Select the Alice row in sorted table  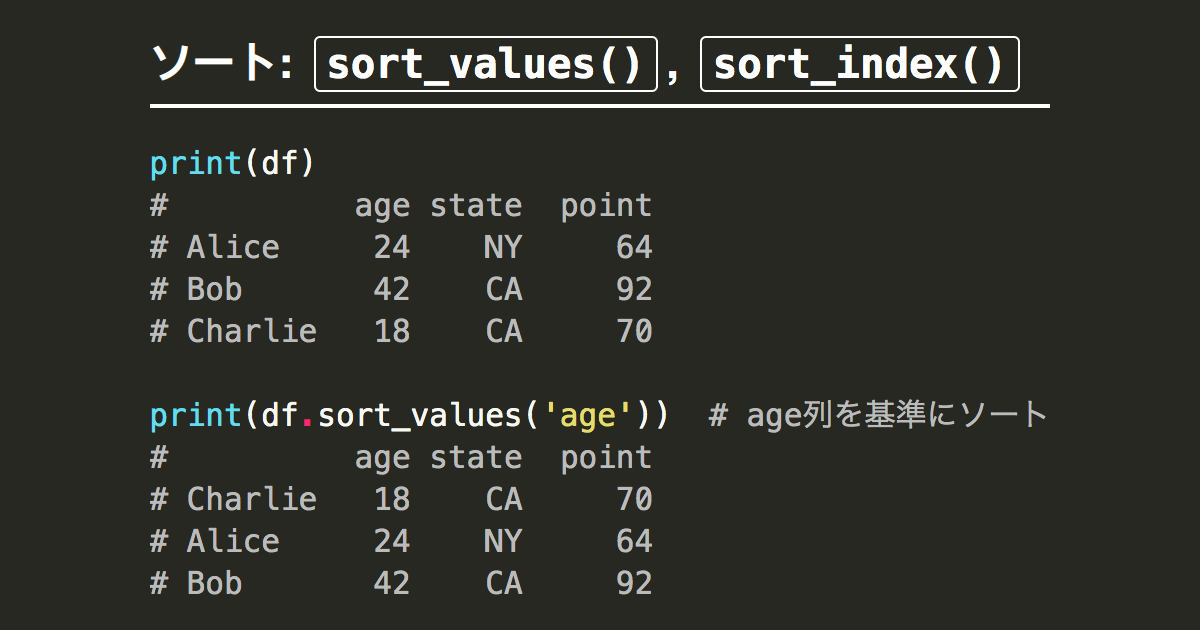401,541
